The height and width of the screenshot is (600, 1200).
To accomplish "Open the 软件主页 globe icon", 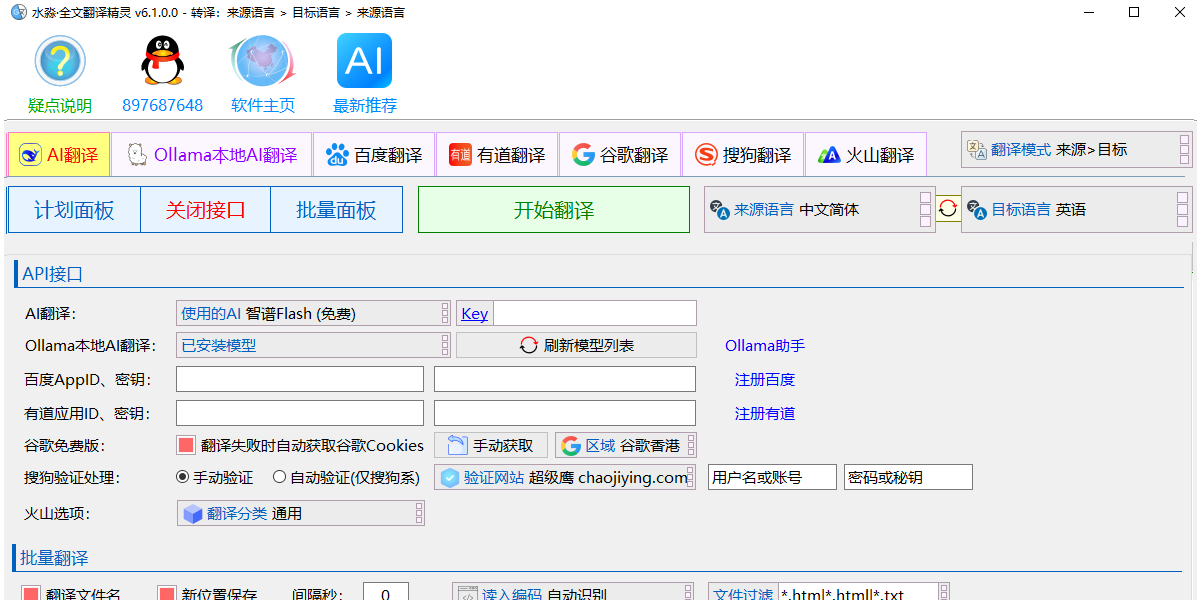I will tap(263, 62).
